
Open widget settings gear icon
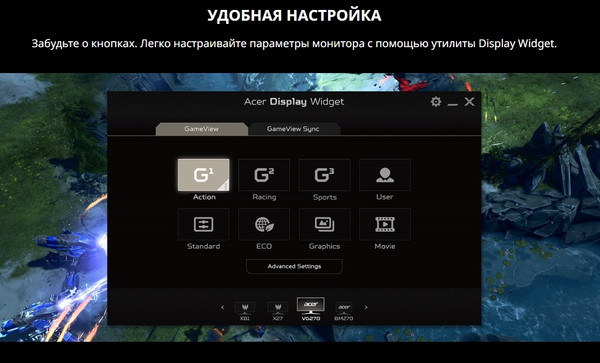point(436,102)
